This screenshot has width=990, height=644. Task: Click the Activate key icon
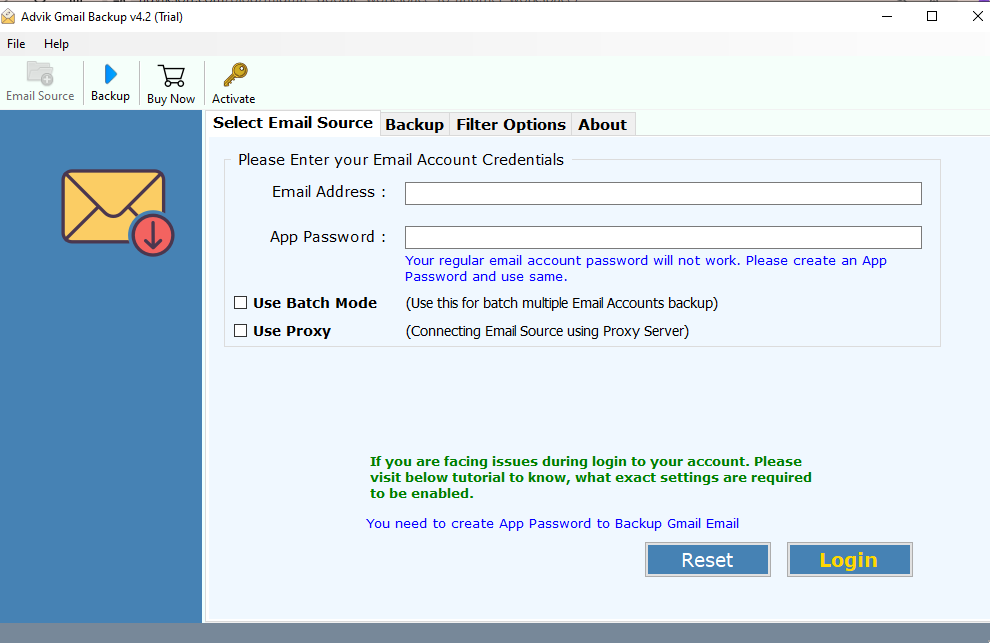pyautogui.click(x=234, y=83)
